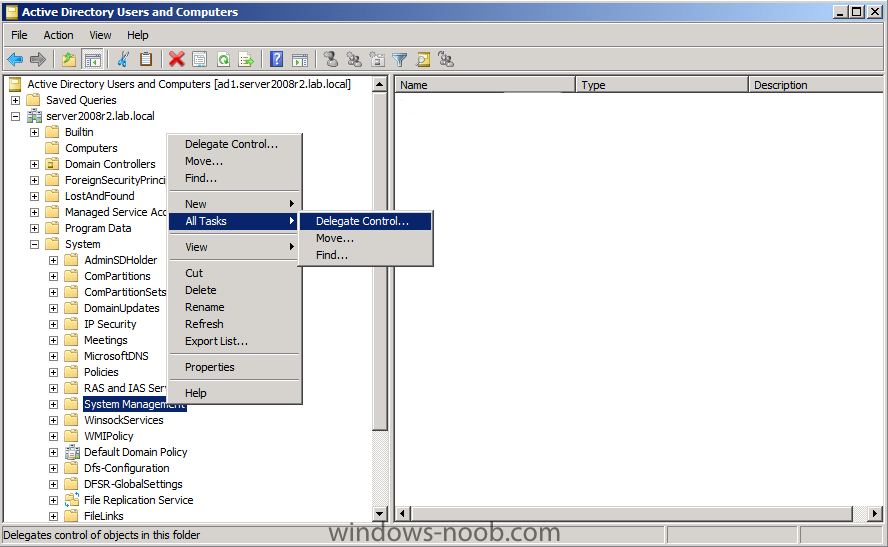Click the Find objects magnifier icon
Screen dimensions: 888x547
[423, 59]
